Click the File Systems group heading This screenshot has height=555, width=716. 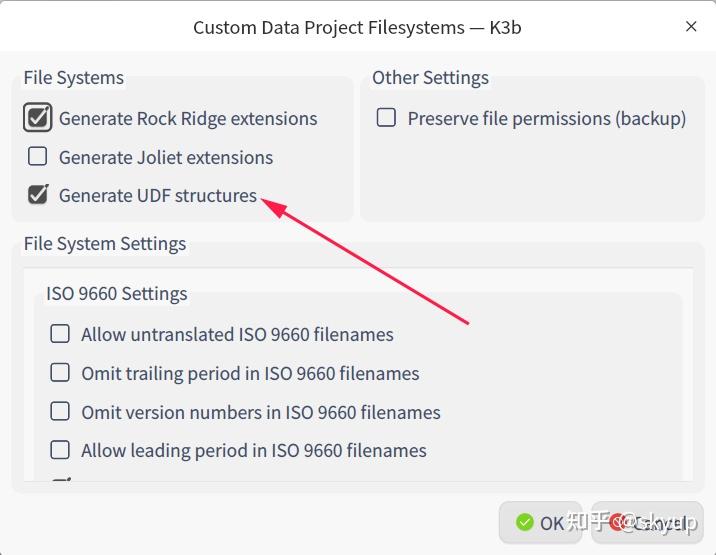point(74,78)
